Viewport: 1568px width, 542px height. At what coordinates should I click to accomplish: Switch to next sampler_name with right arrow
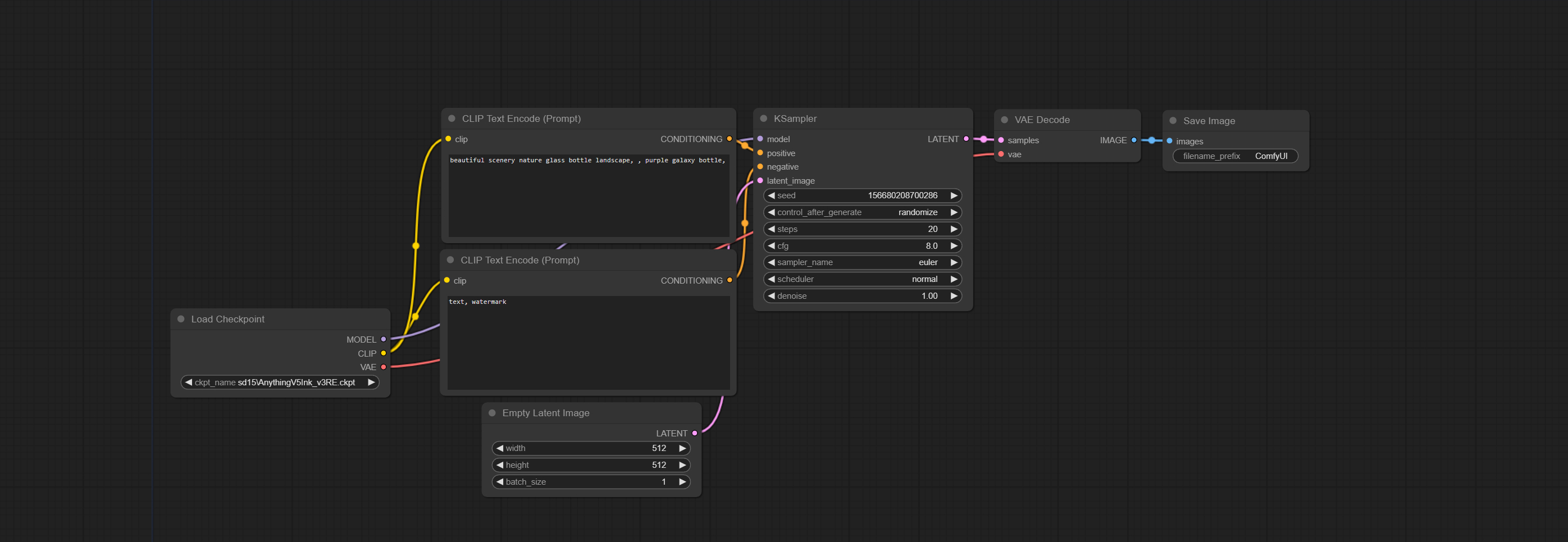pyautogui.click(x=954, y=262)
